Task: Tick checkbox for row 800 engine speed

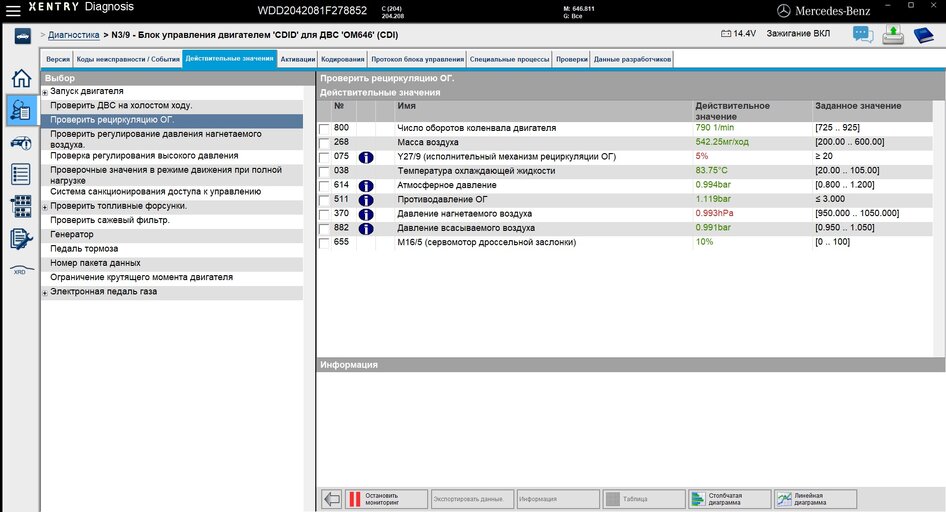Action: click(325, 129)
